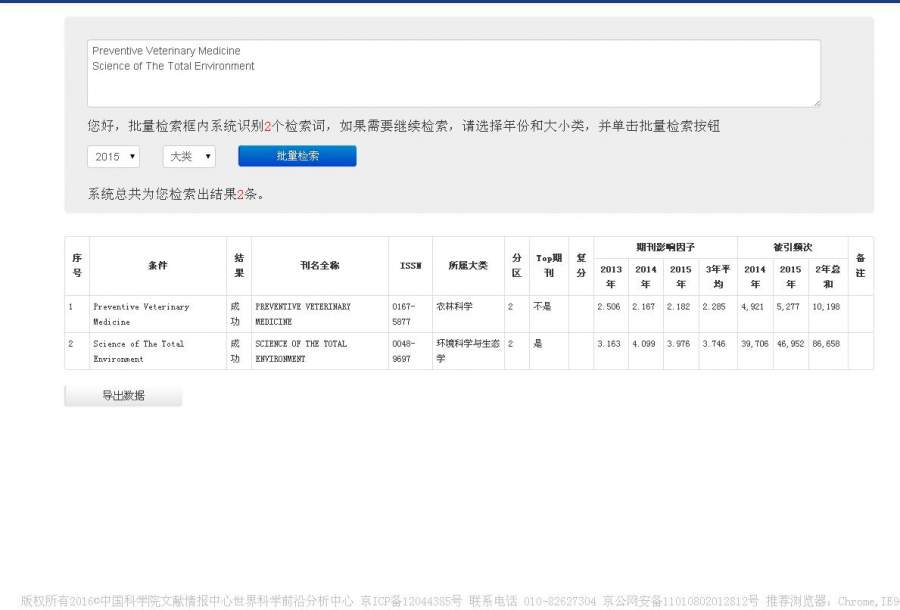Click ISSN value 0048-9697
900x610 pixels.
pos(403,351)
